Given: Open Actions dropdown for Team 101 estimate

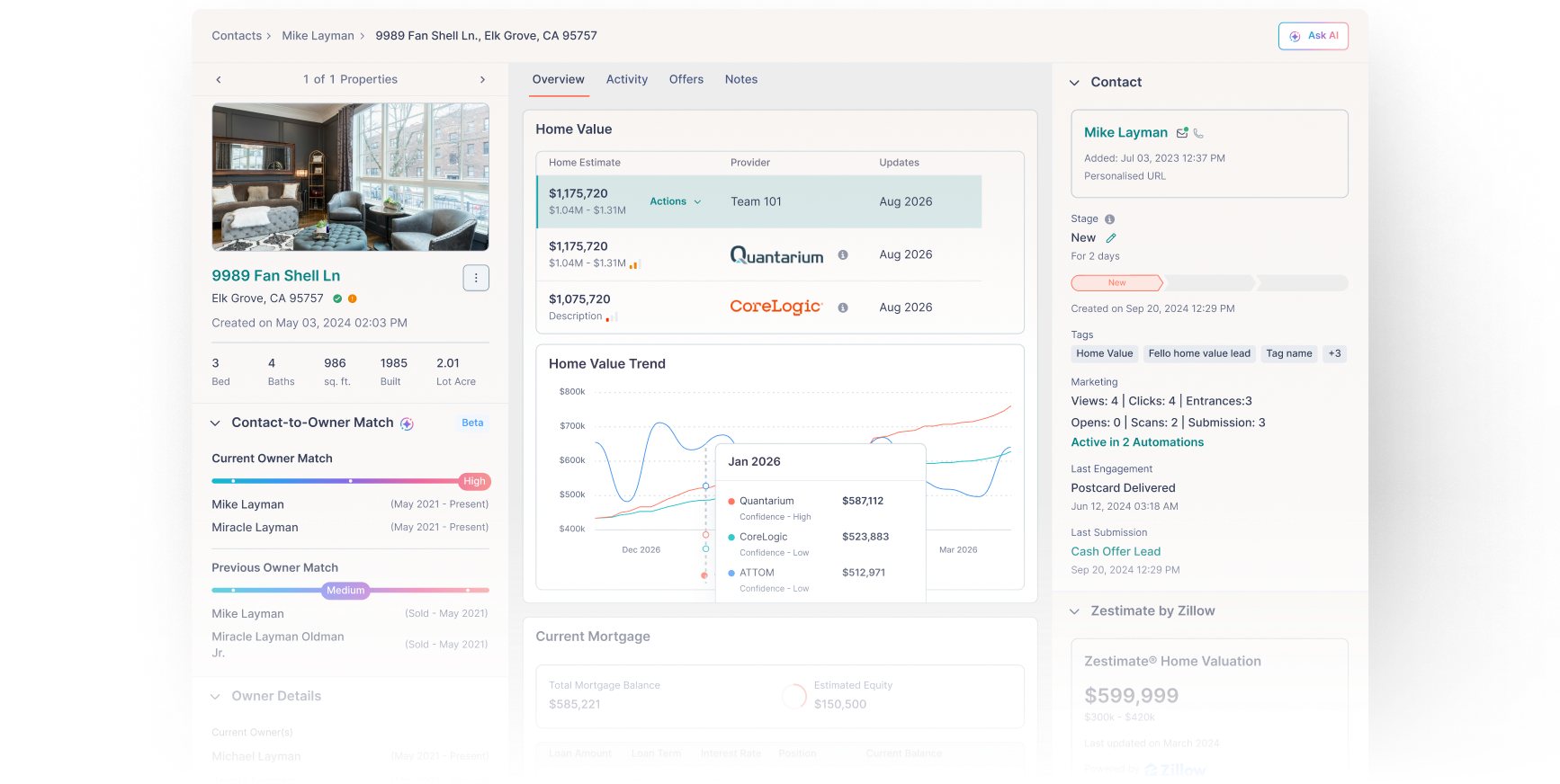Looking at the screenshot, I should coord(676,201).
